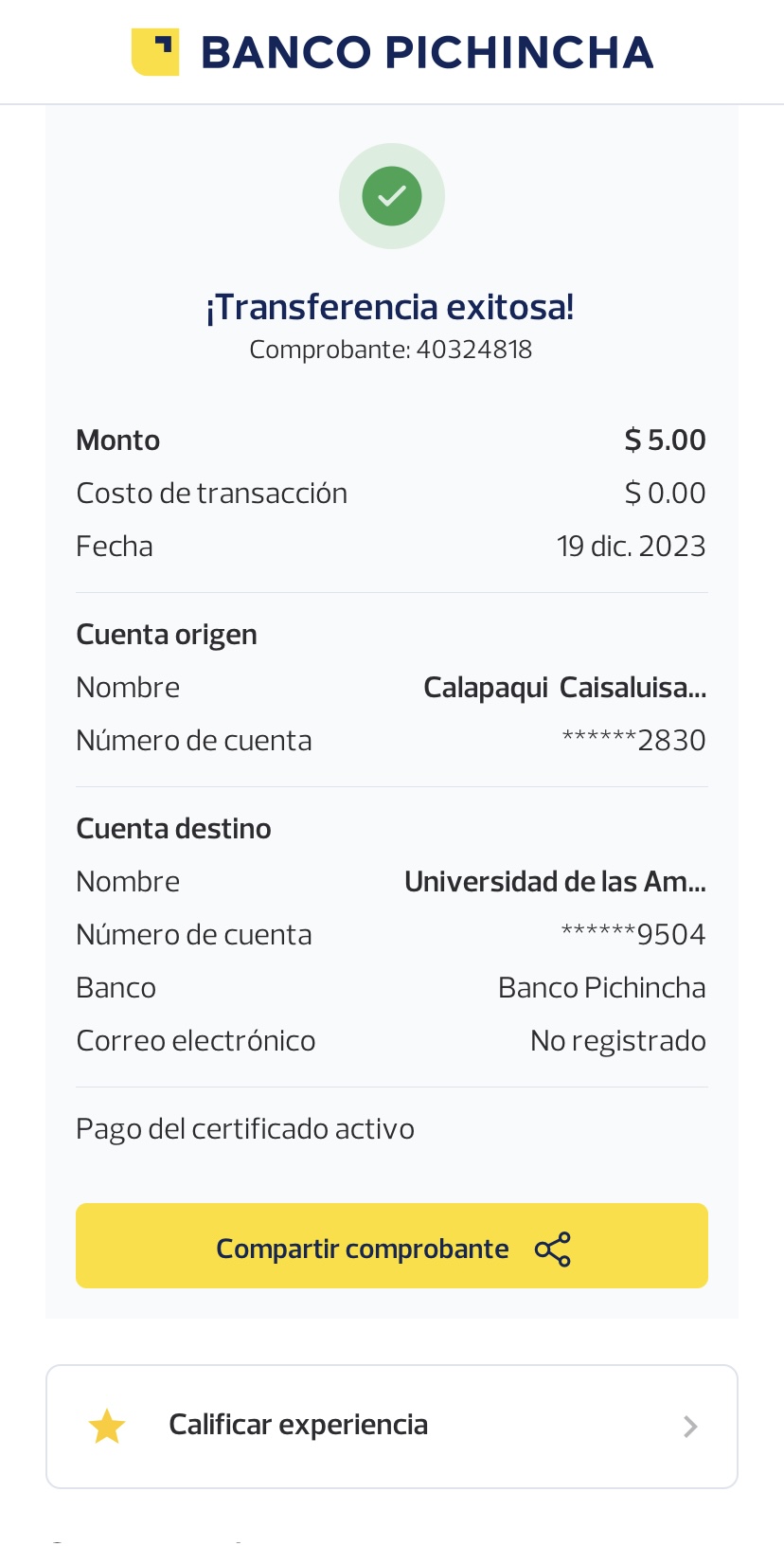Tap the Monto amount $ 5.00
784x1564 pixels.
665,440
